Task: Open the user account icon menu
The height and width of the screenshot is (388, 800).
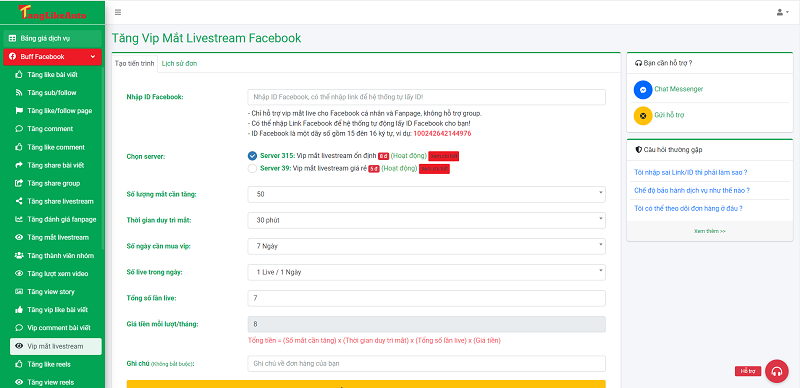Action: click(x=783, y=12)
